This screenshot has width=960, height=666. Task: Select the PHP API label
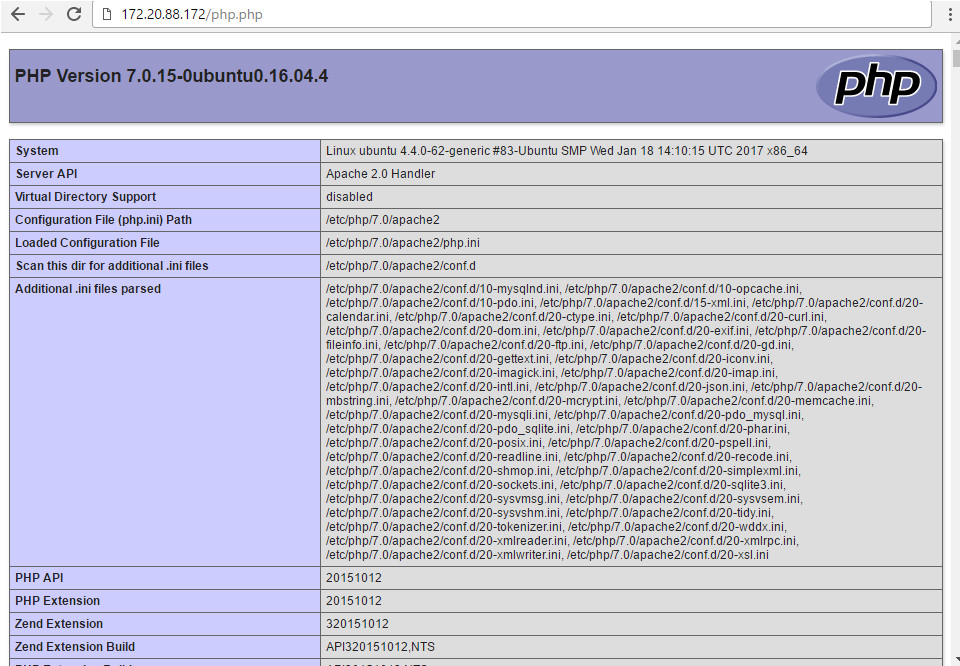(x=39, y=578)
